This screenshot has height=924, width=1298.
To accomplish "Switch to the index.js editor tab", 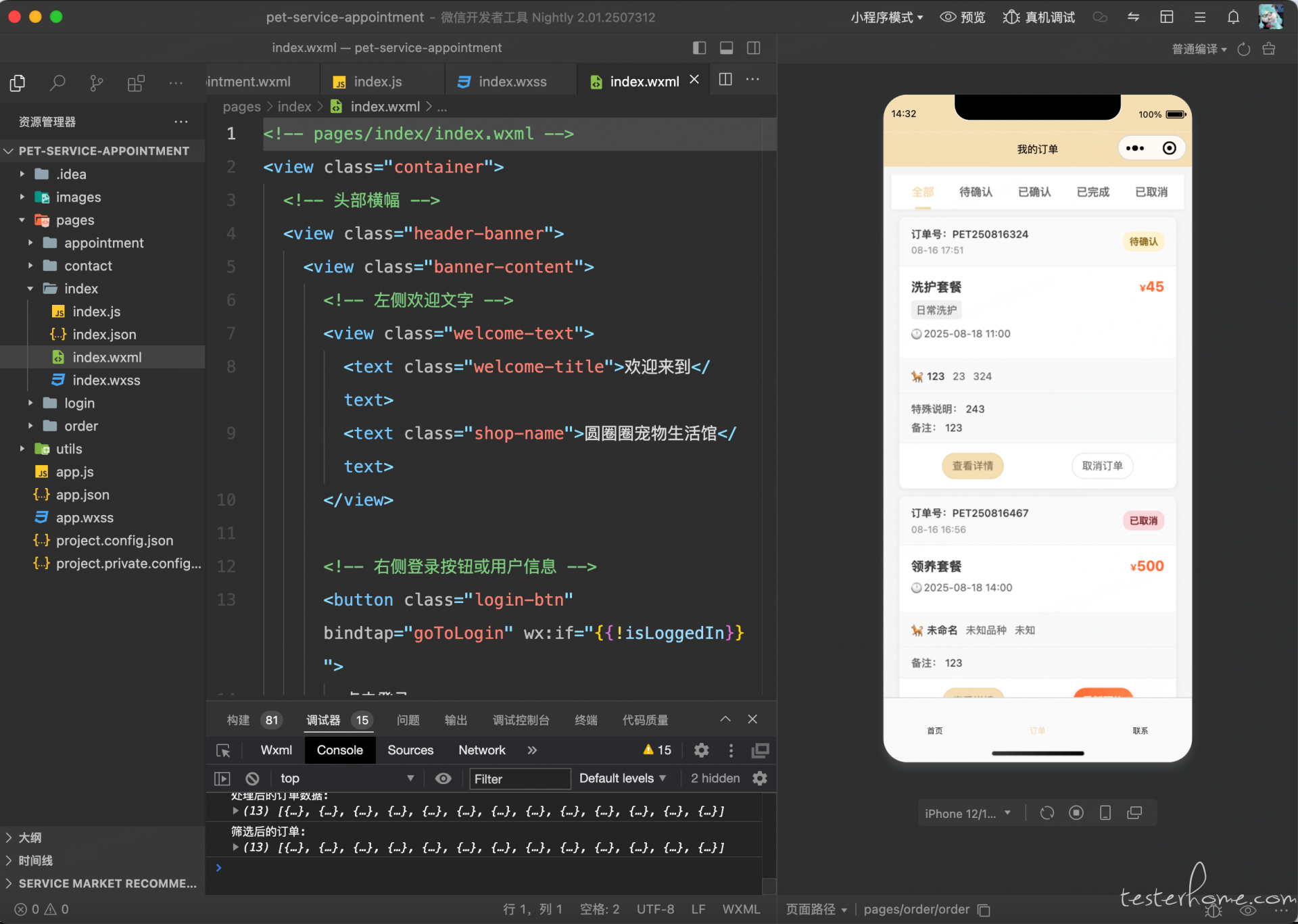I will pos(378,82).
